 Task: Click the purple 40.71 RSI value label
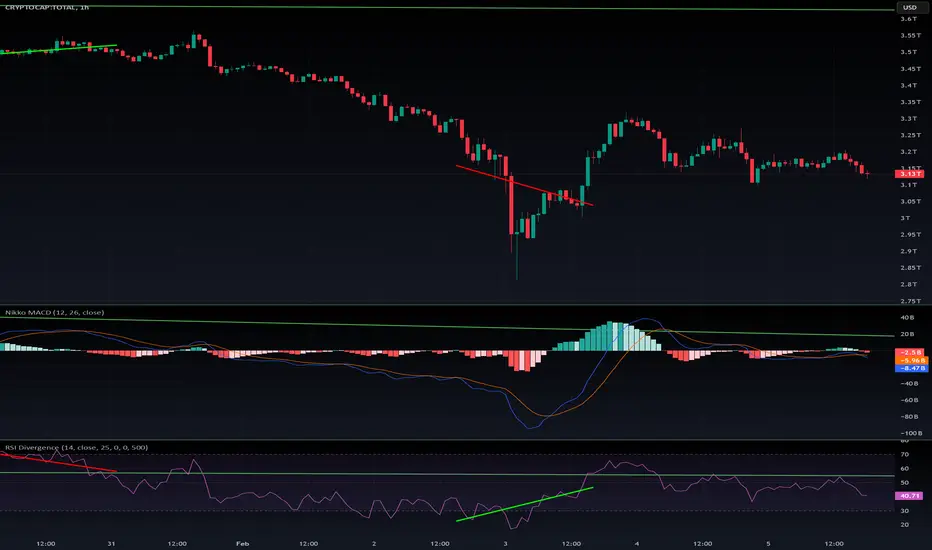[x=909, y=495]
